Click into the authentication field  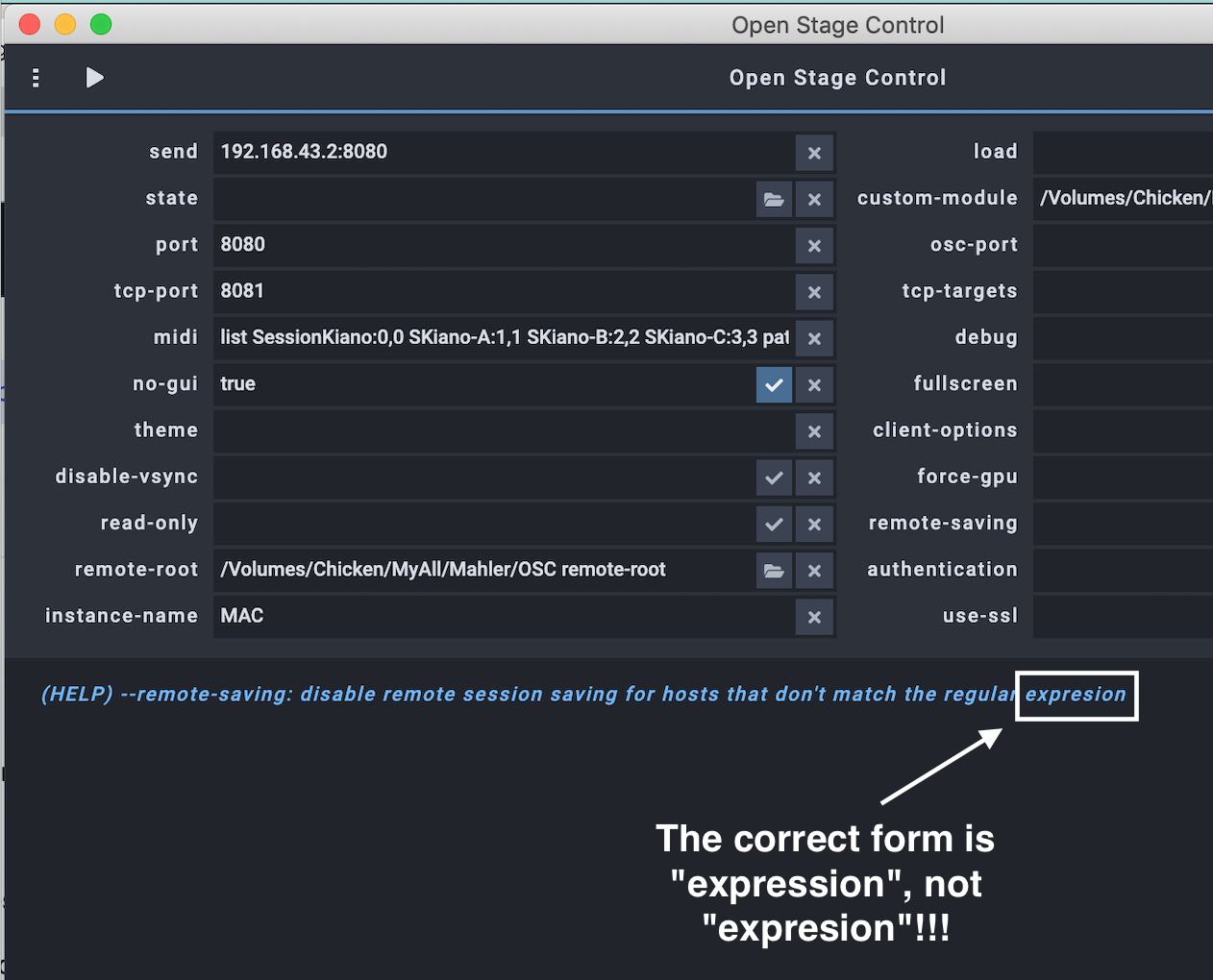(1123, 570)
